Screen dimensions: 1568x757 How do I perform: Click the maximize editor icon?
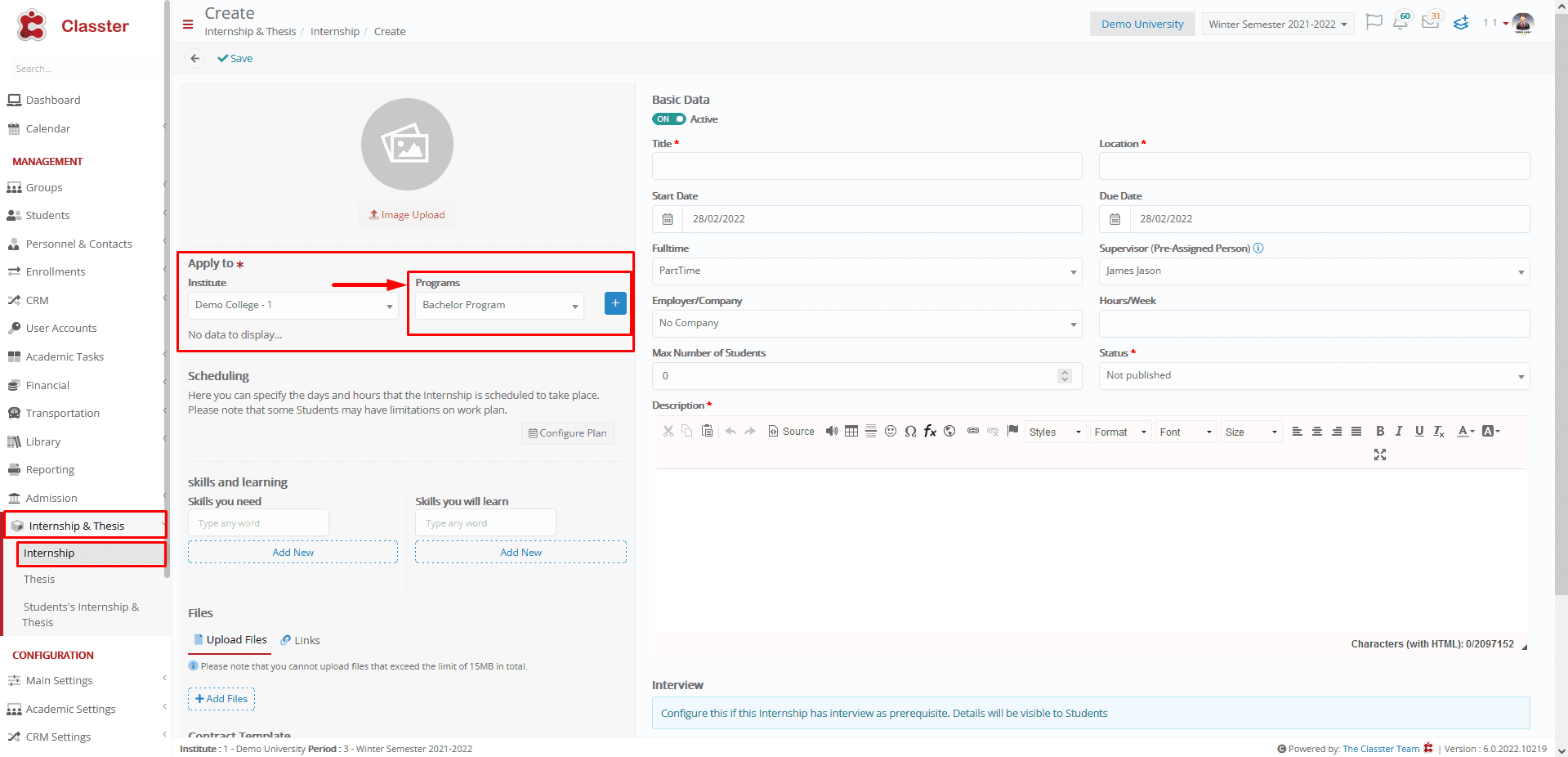1380,455
